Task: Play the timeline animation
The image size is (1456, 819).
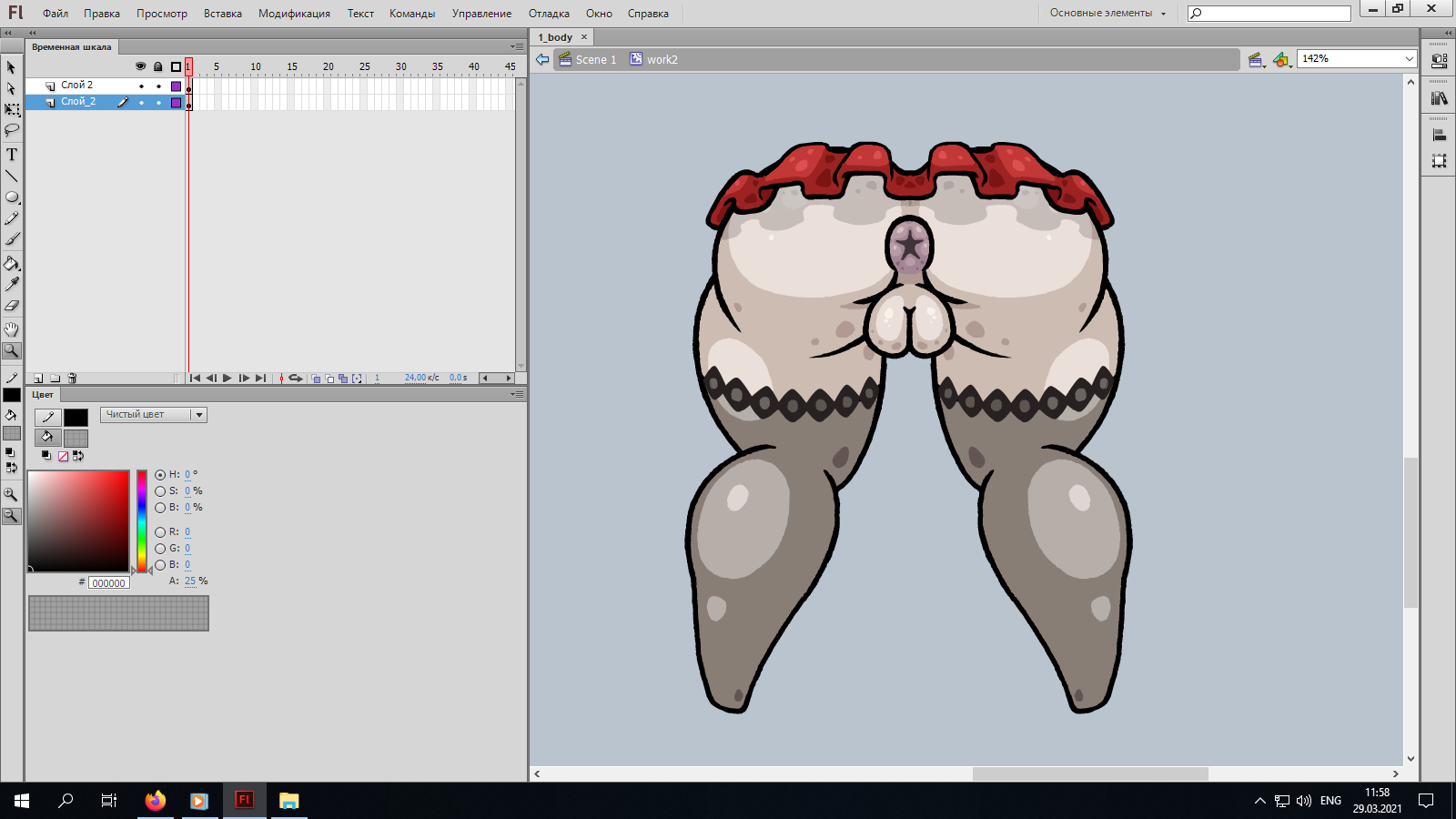Action: tap(227, 379)
